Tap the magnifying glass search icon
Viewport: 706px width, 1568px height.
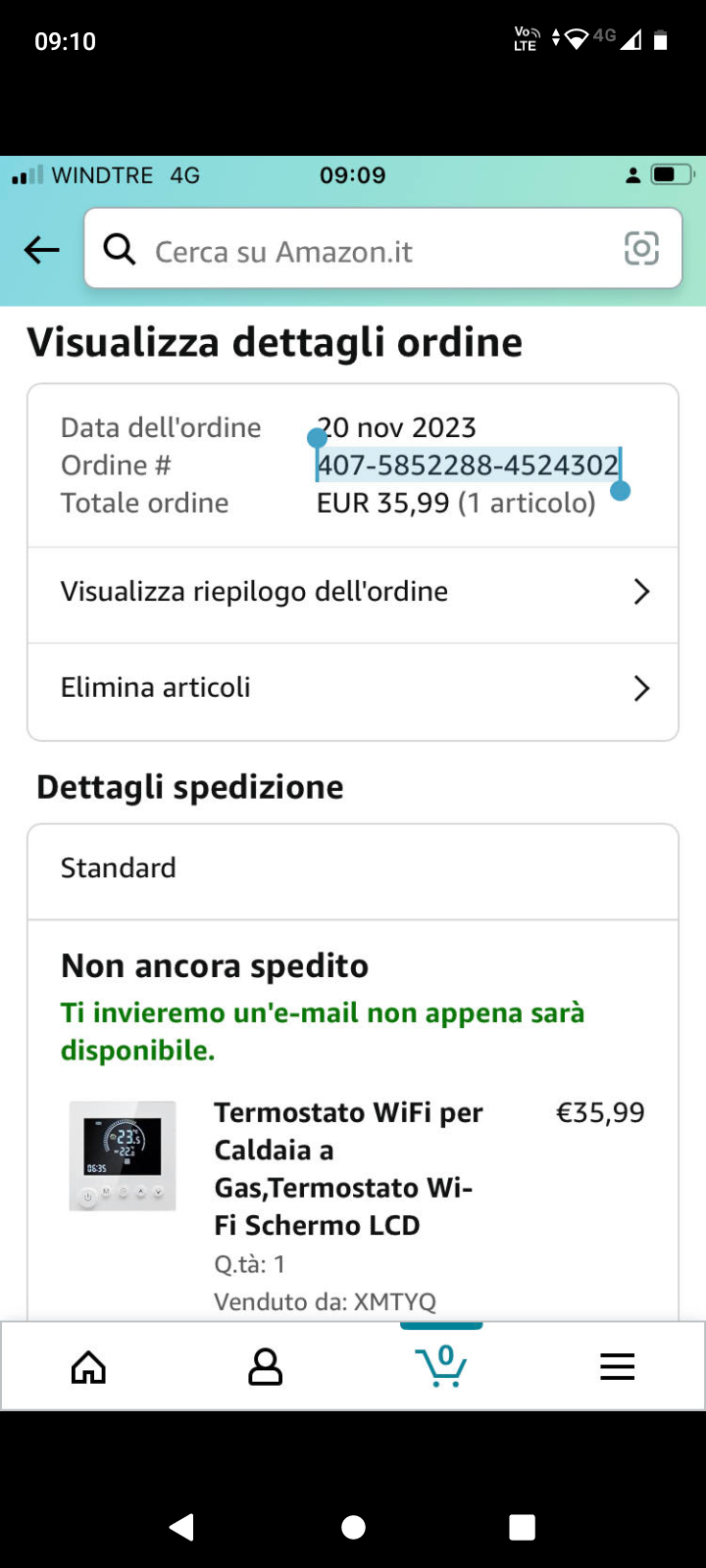tap(120, 250)
